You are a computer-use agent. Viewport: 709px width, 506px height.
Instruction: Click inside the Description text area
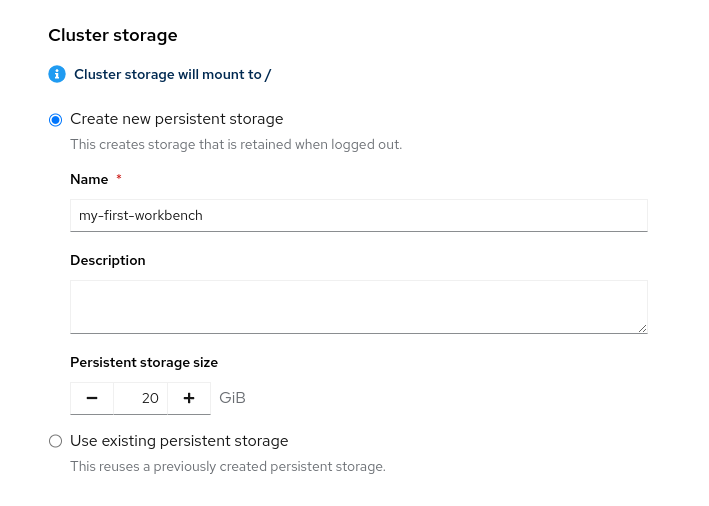[x=358, y=306]
